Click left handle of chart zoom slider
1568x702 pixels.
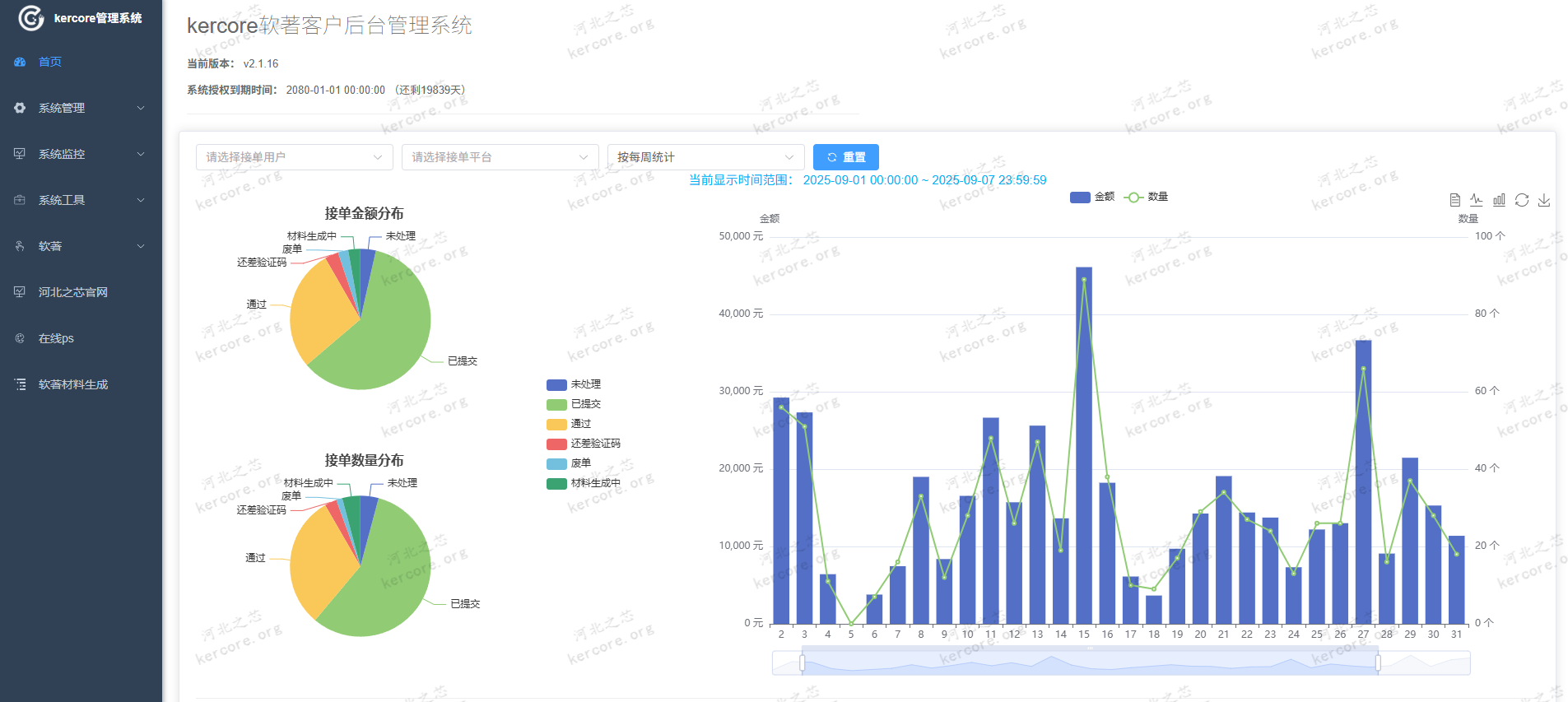pos(803,662)
